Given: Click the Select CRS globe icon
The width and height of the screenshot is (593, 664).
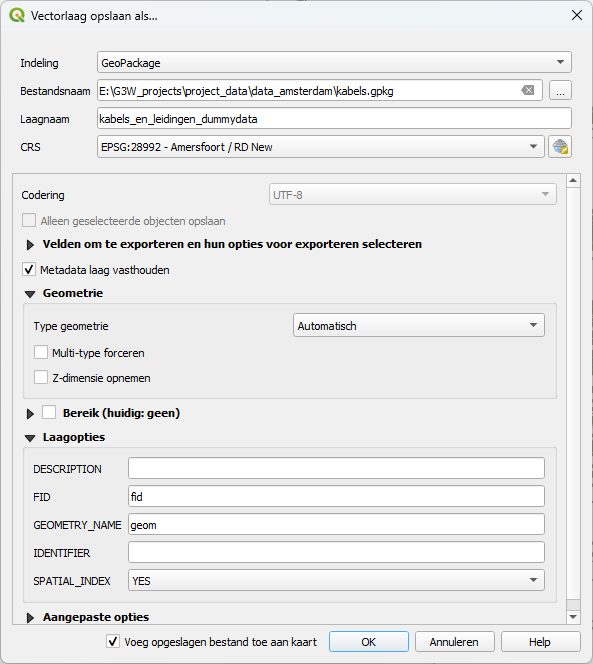Looking at the screenshot, I should (x=560, y=147).
